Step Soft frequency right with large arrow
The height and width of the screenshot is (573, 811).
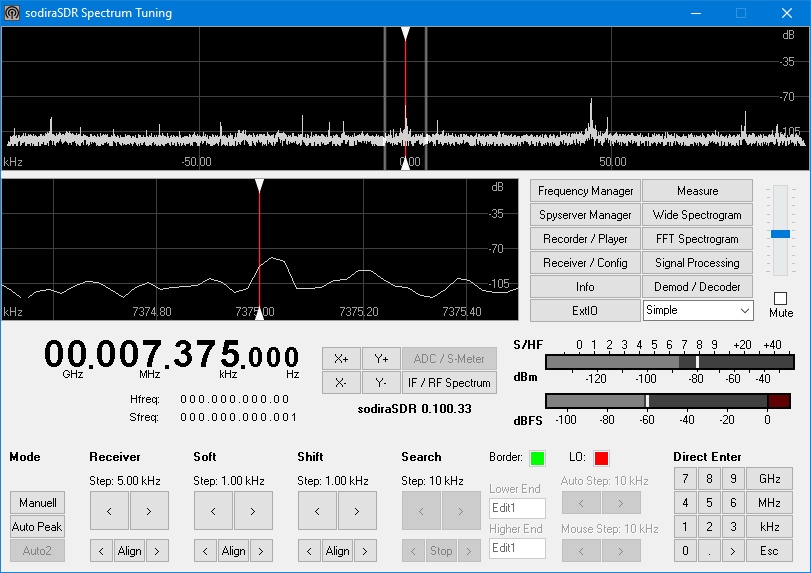(253, 511)
